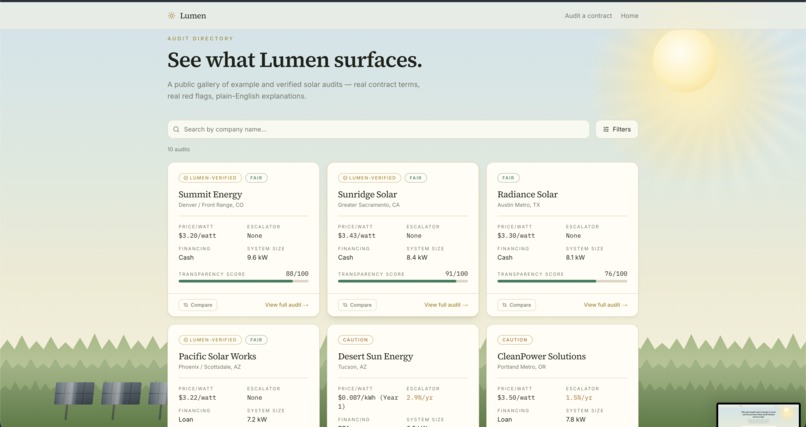The height and width of the screenshot is (427, 806).
Task: Click the Compare icon on Summit Energy card
Action: (x=186, y=305)
